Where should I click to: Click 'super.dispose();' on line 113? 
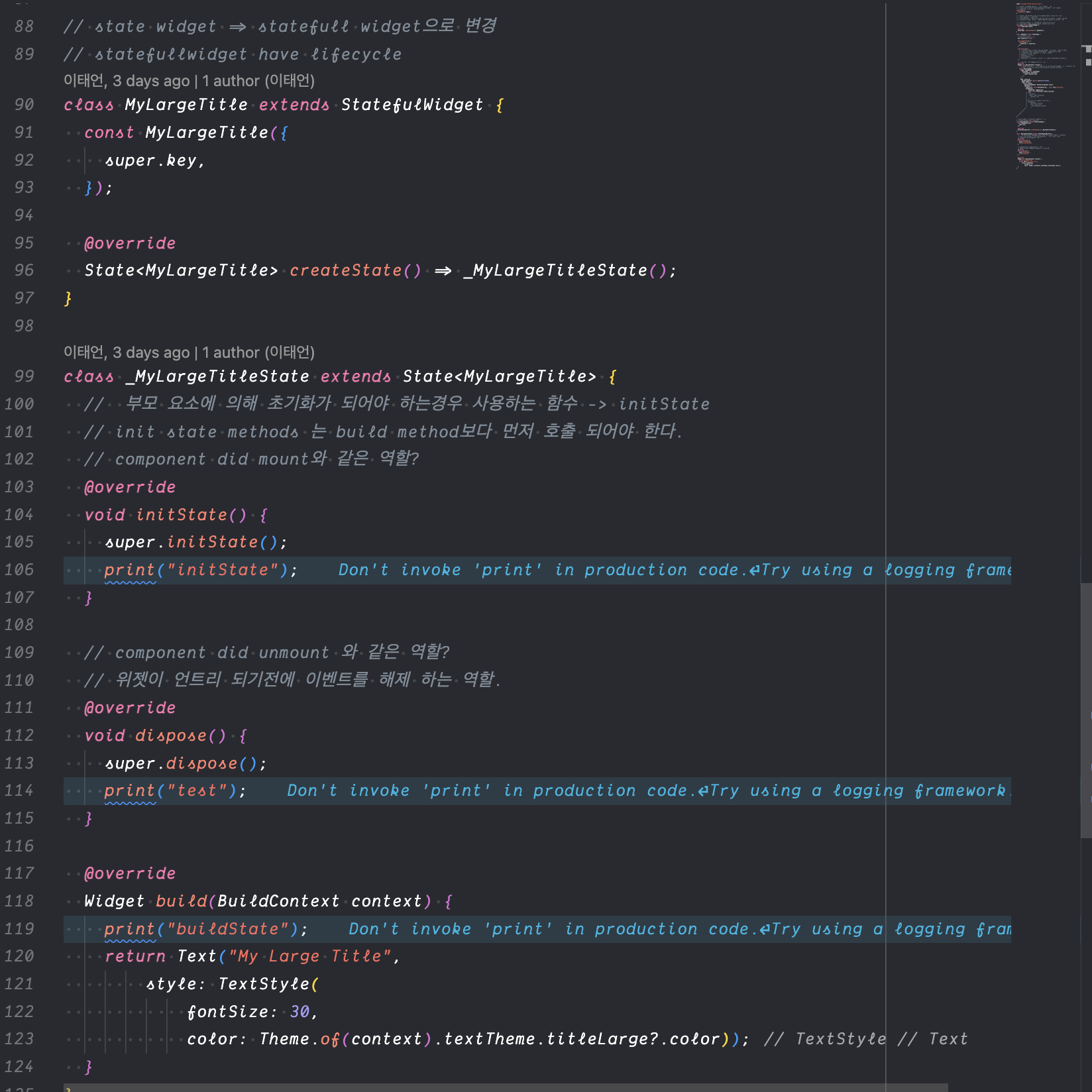point(186,763)
